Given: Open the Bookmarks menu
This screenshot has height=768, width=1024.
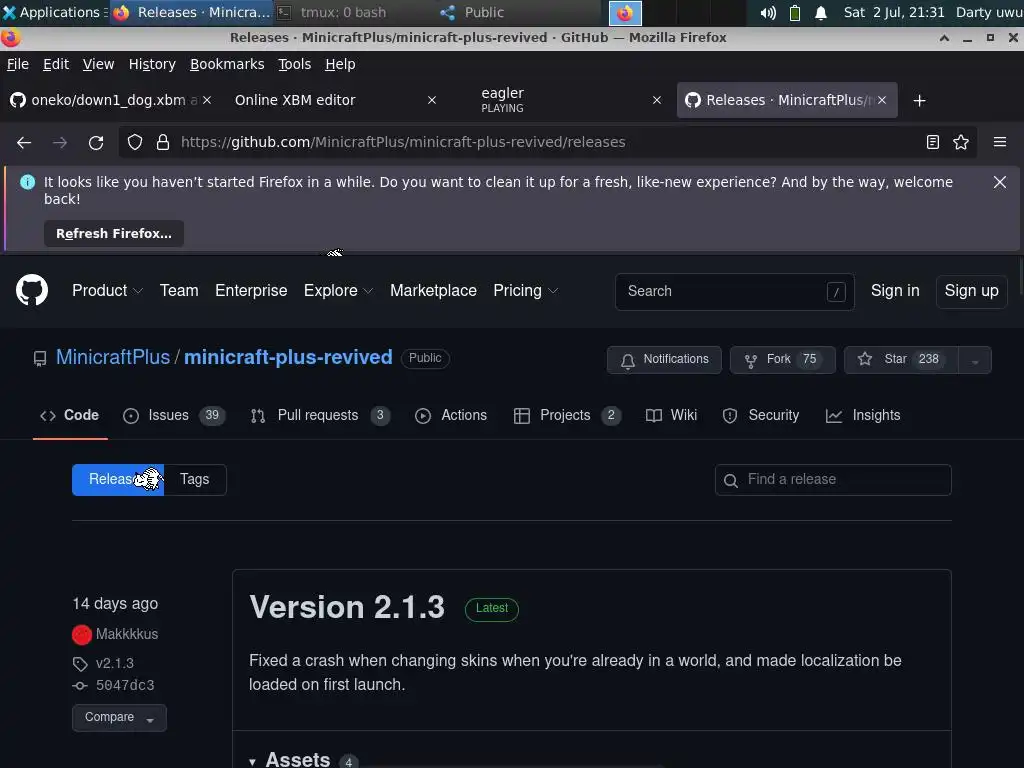Looking at the screenshot, I should tap(227, 64).
